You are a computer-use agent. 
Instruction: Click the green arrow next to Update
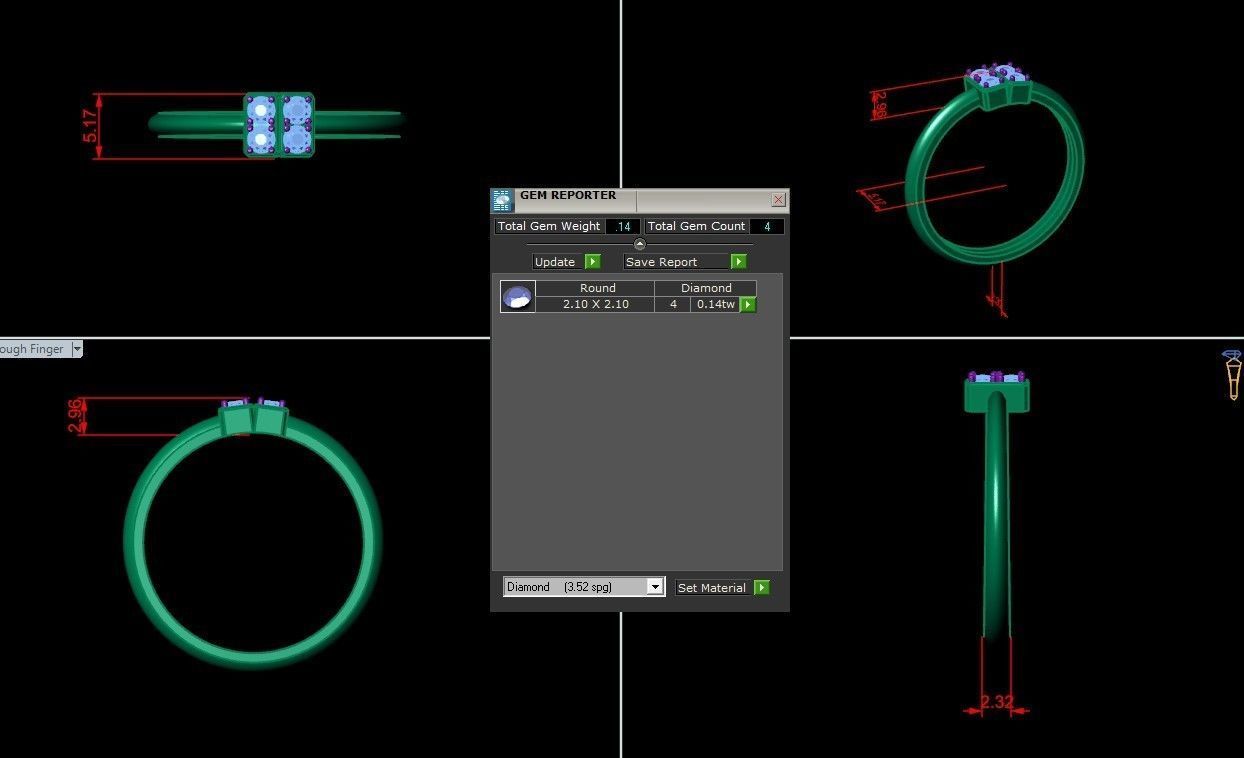click(x=592, y=262)
